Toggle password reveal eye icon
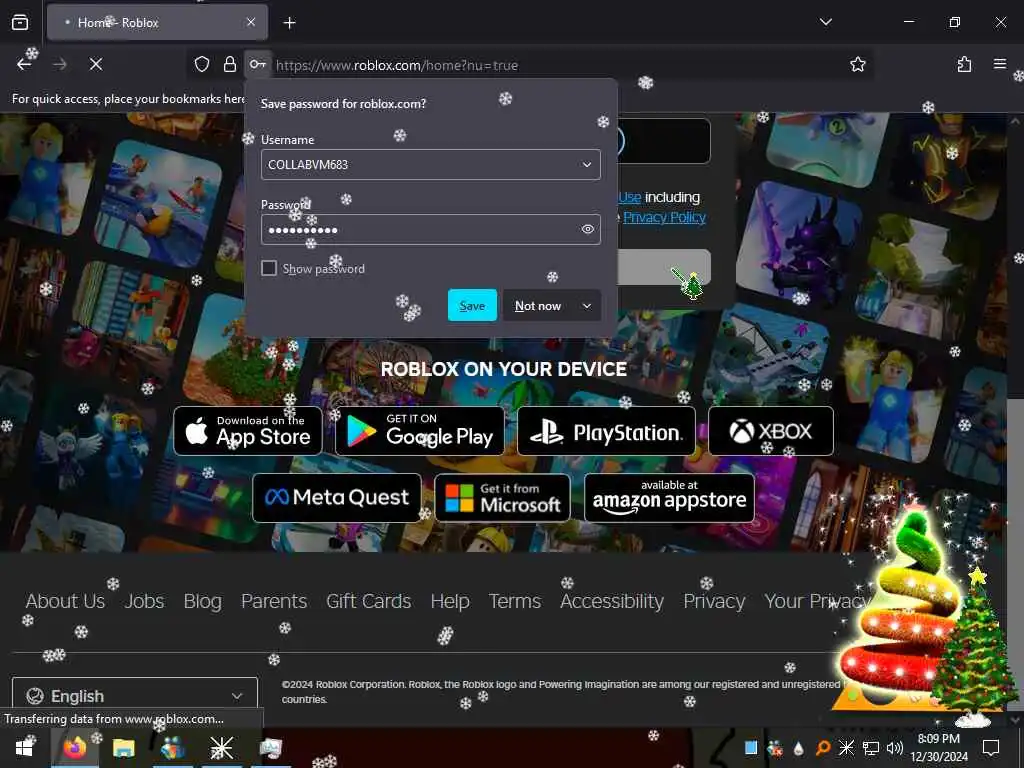 587,229
